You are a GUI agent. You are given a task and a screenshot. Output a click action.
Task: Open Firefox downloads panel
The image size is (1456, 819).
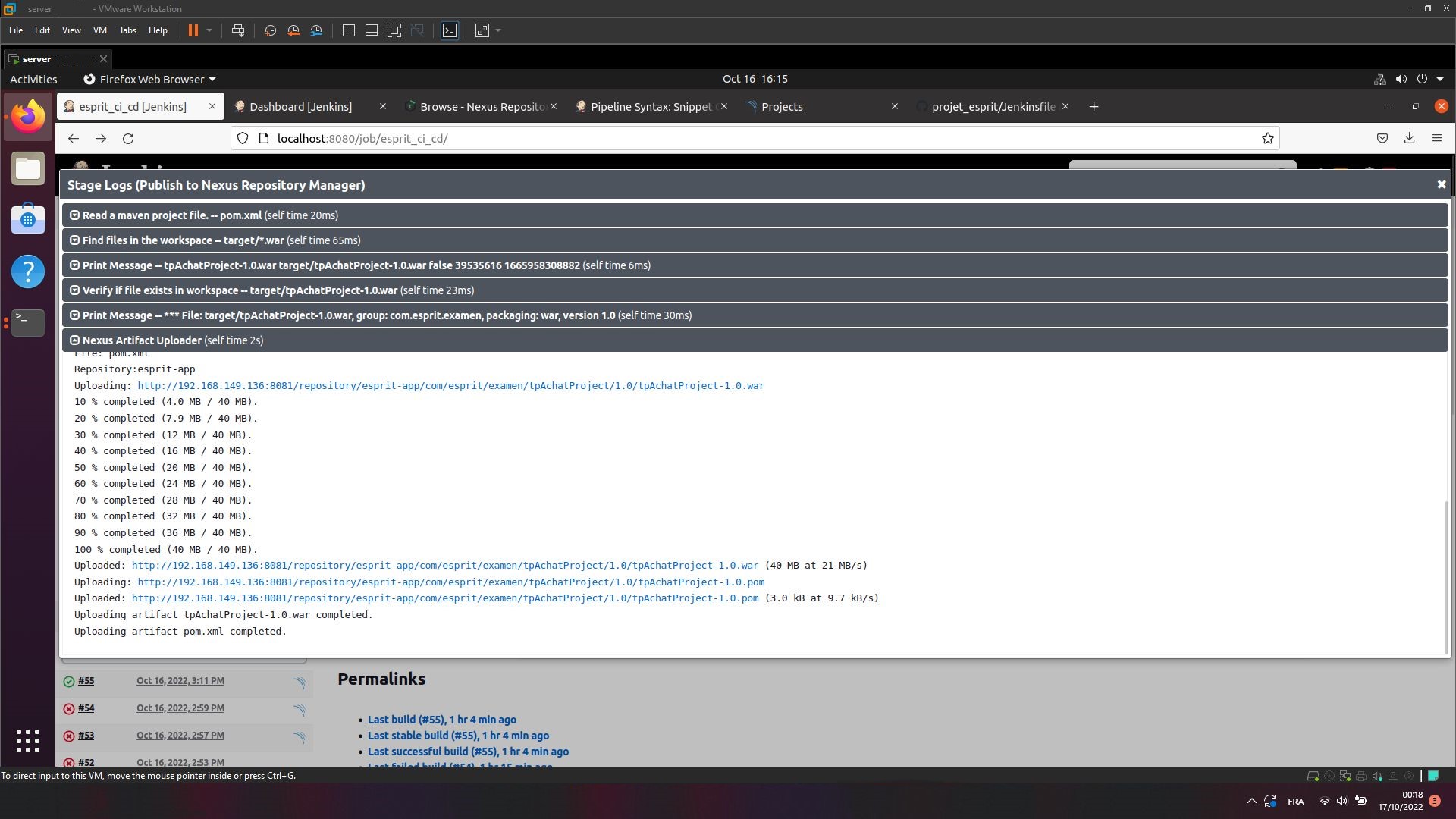point(1409,138)
